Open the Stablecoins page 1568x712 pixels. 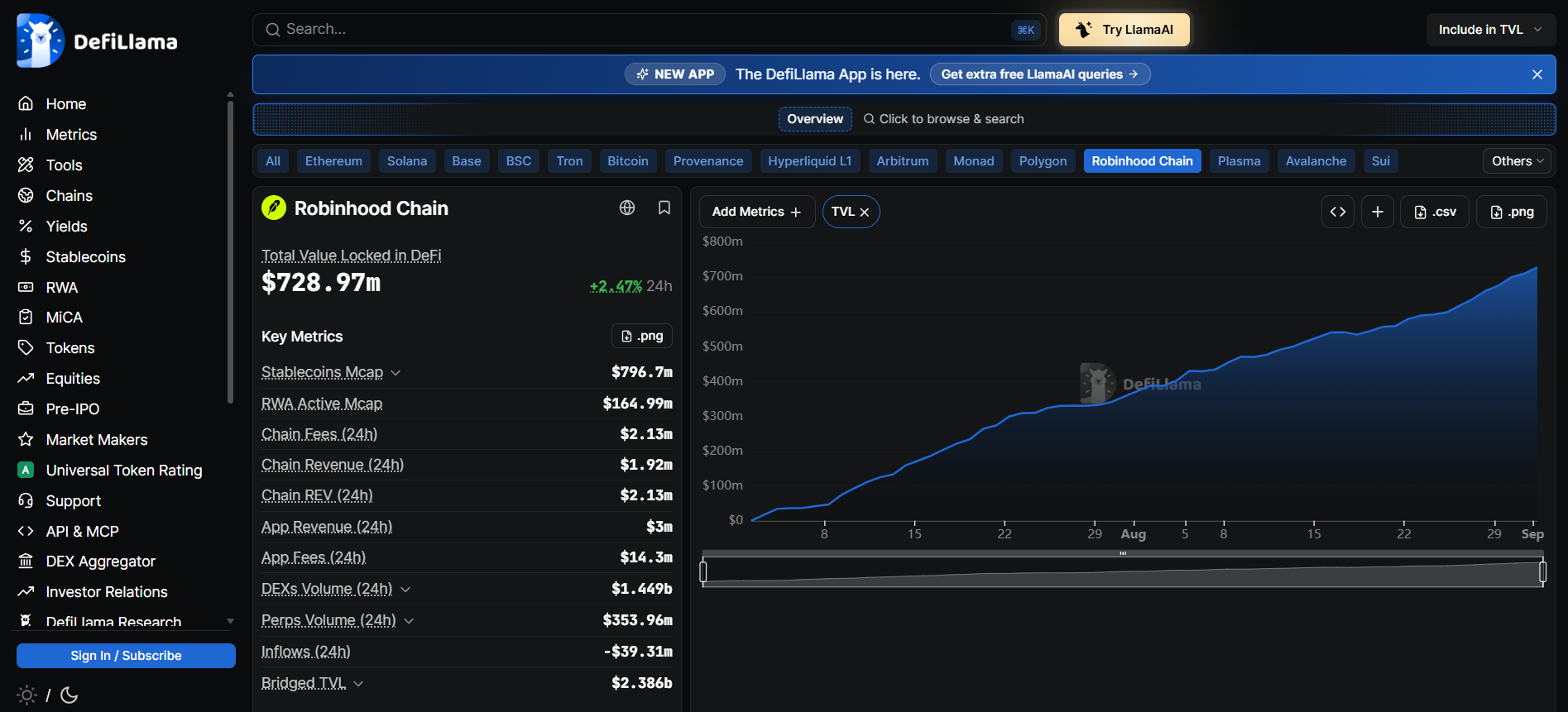85,257
